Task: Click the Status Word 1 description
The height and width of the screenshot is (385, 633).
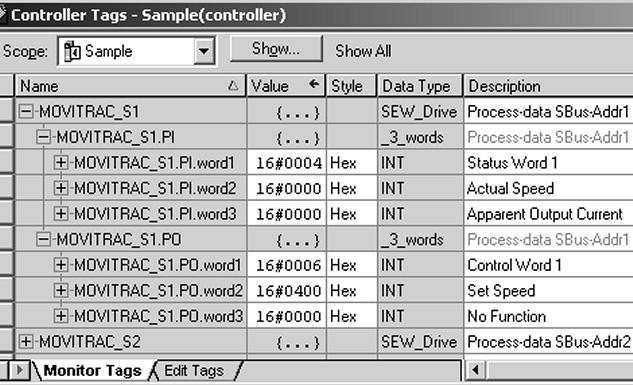Action: pos(512,163)
